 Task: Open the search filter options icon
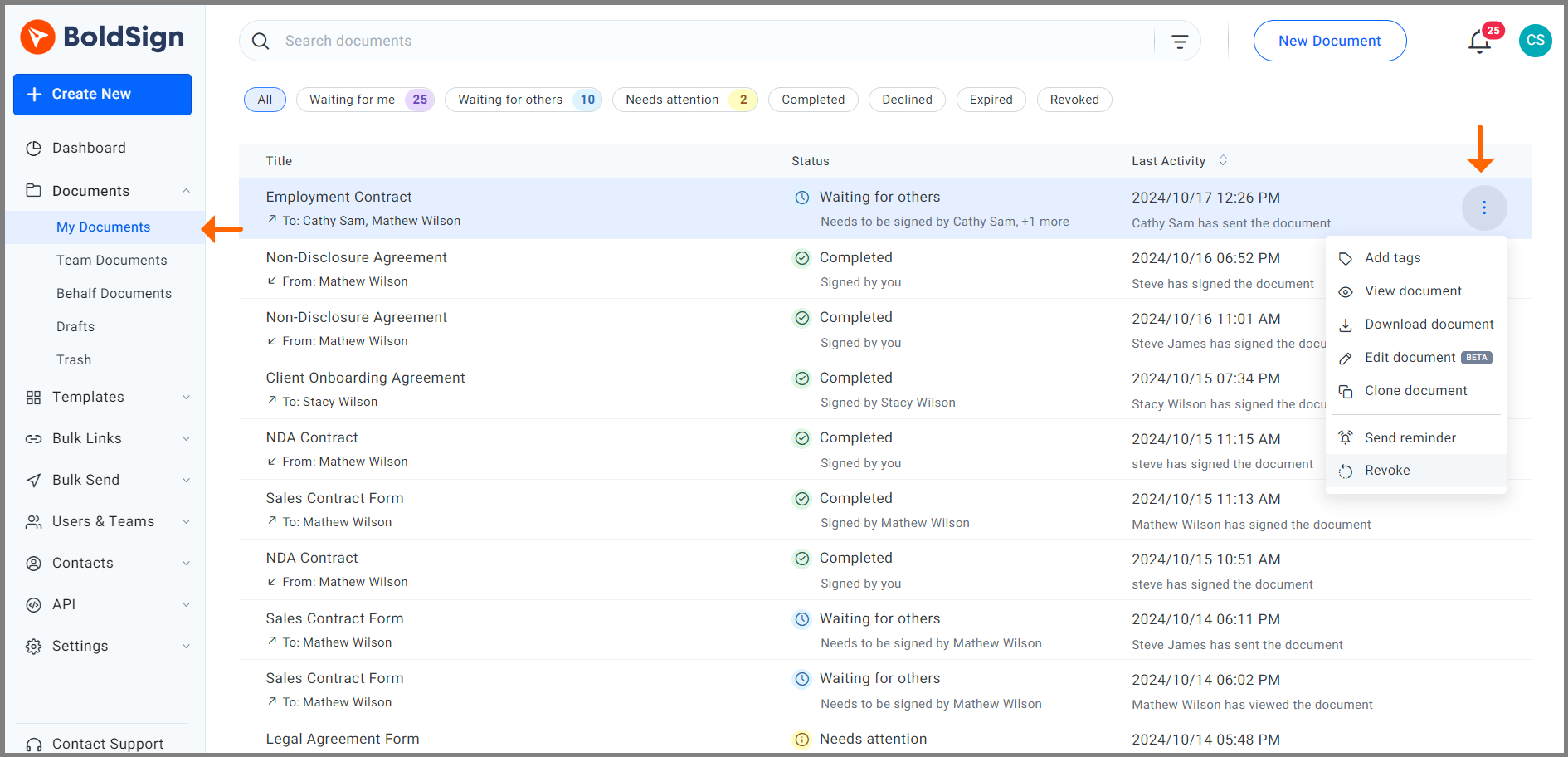(x=1179, y=42)
